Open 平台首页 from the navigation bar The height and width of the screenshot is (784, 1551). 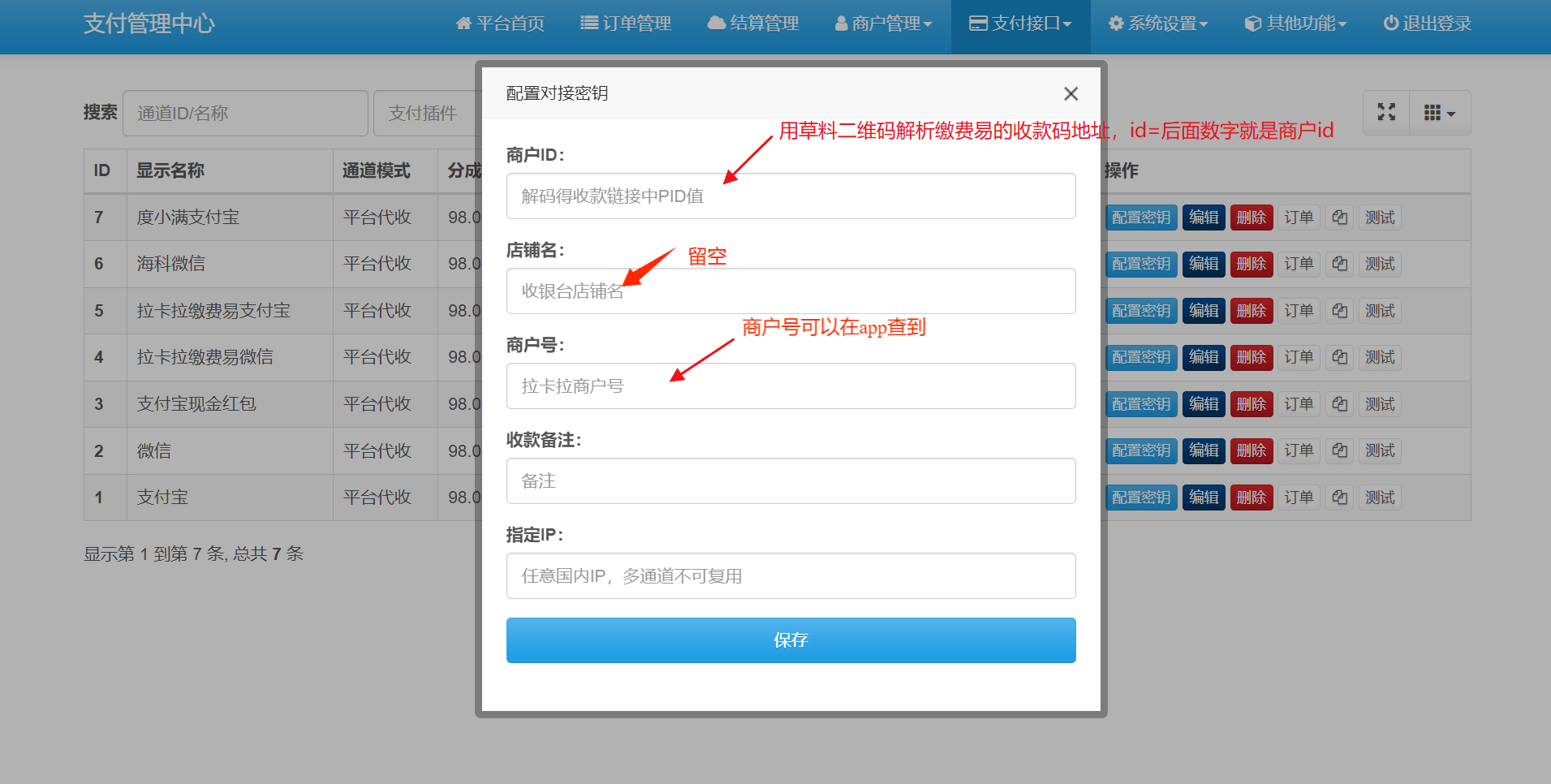tap(500, 24)
